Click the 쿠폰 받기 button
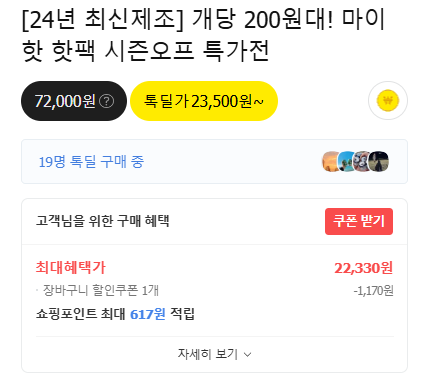Screen dimensions: 424x381 click(359, 221)
